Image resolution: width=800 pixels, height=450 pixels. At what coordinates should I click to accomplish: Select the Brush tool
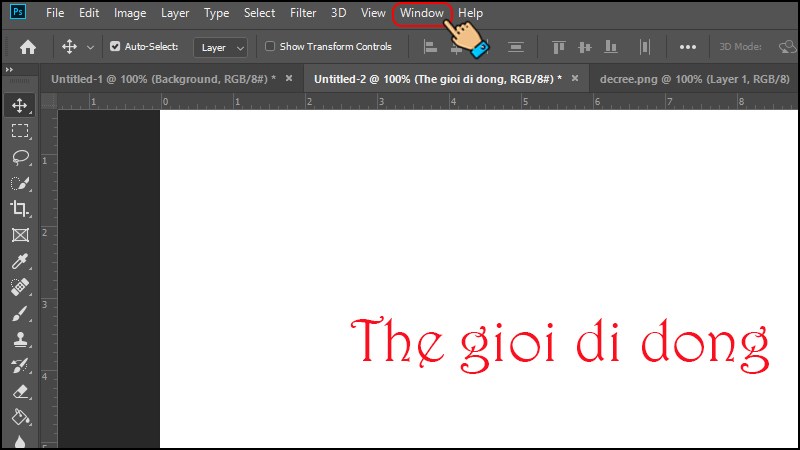[x=20, y=313]
